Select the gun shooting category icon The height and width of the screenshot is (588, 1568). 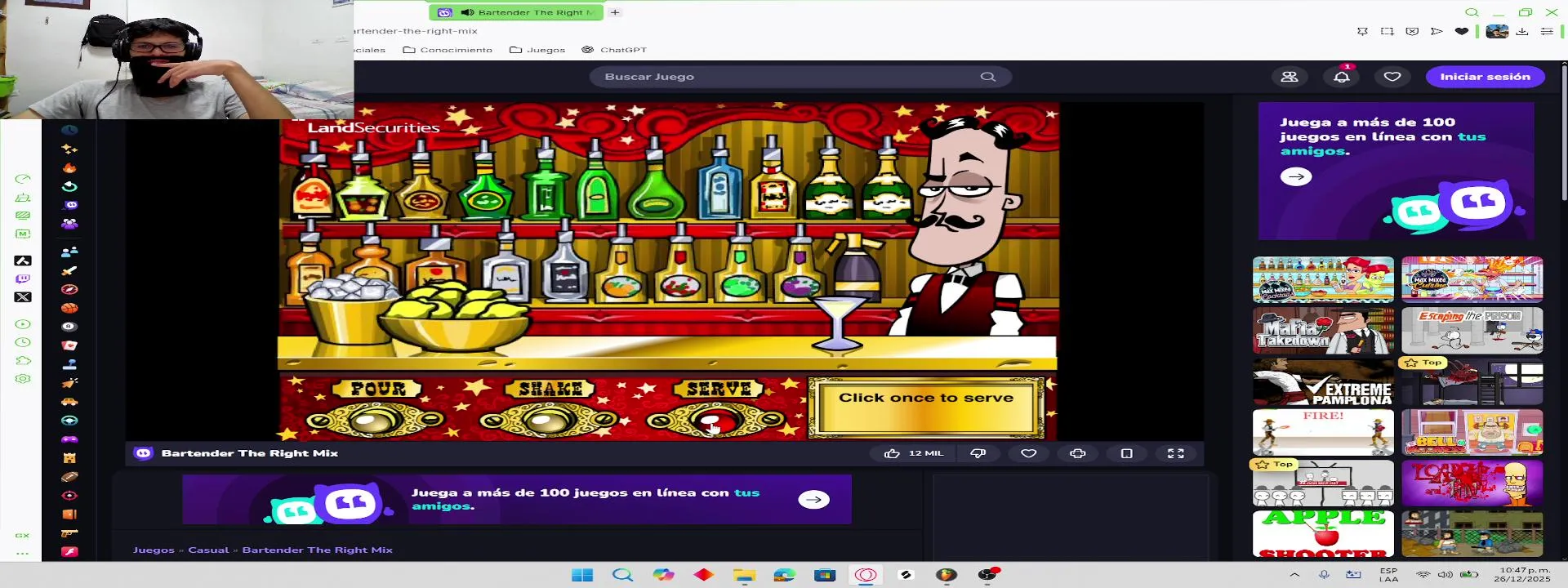click(69, 533)
